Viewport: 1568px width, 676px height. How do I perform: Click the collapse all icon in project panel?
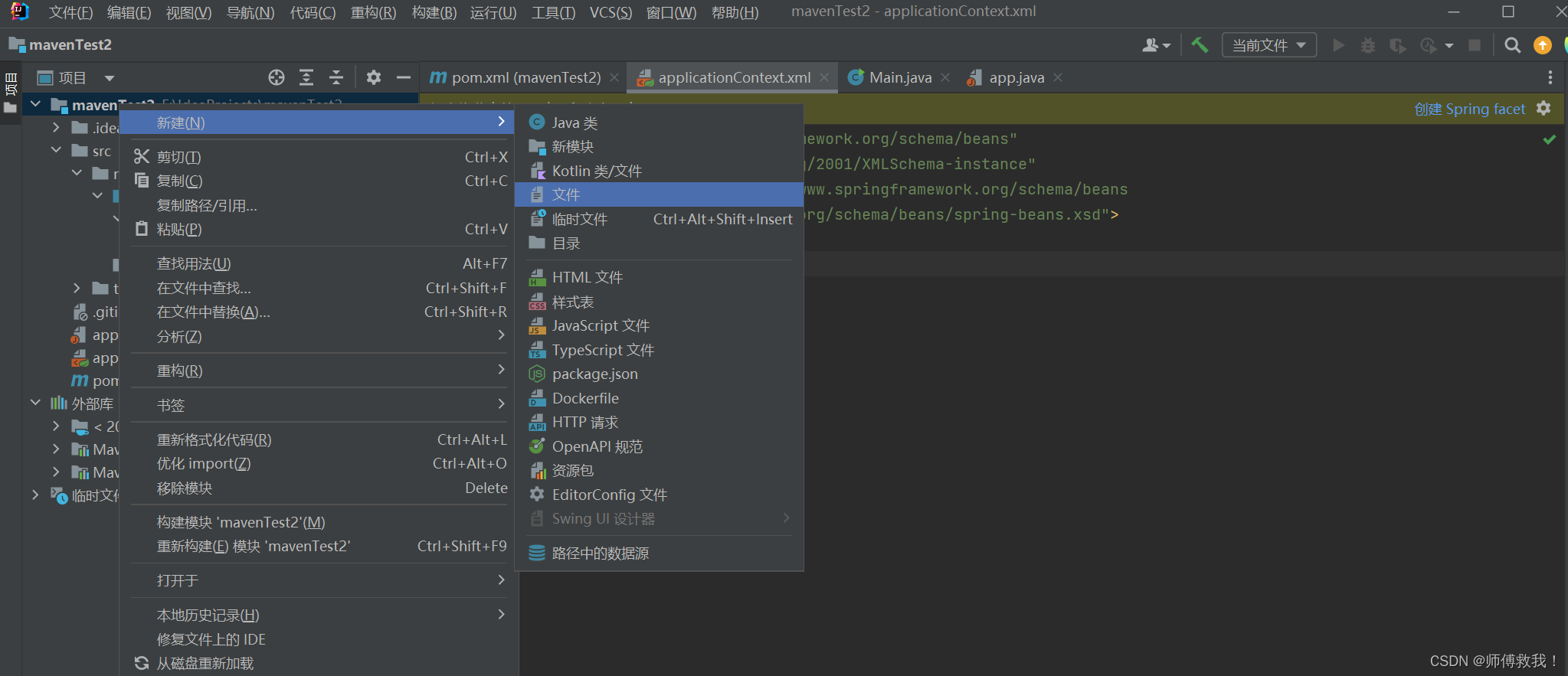(336, 77)
